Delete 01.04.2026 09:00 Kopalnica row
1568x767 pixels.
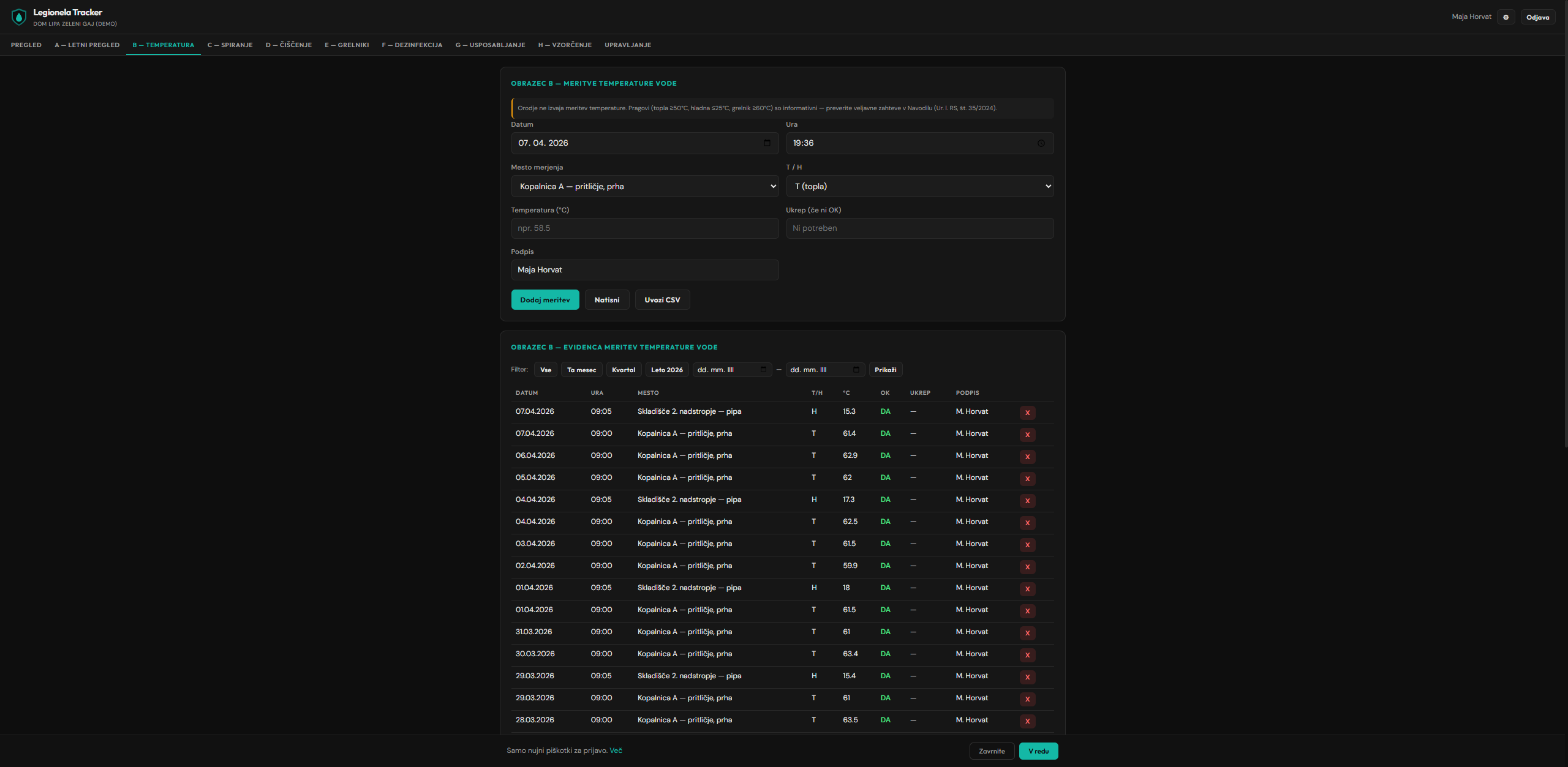(1027, 611)
